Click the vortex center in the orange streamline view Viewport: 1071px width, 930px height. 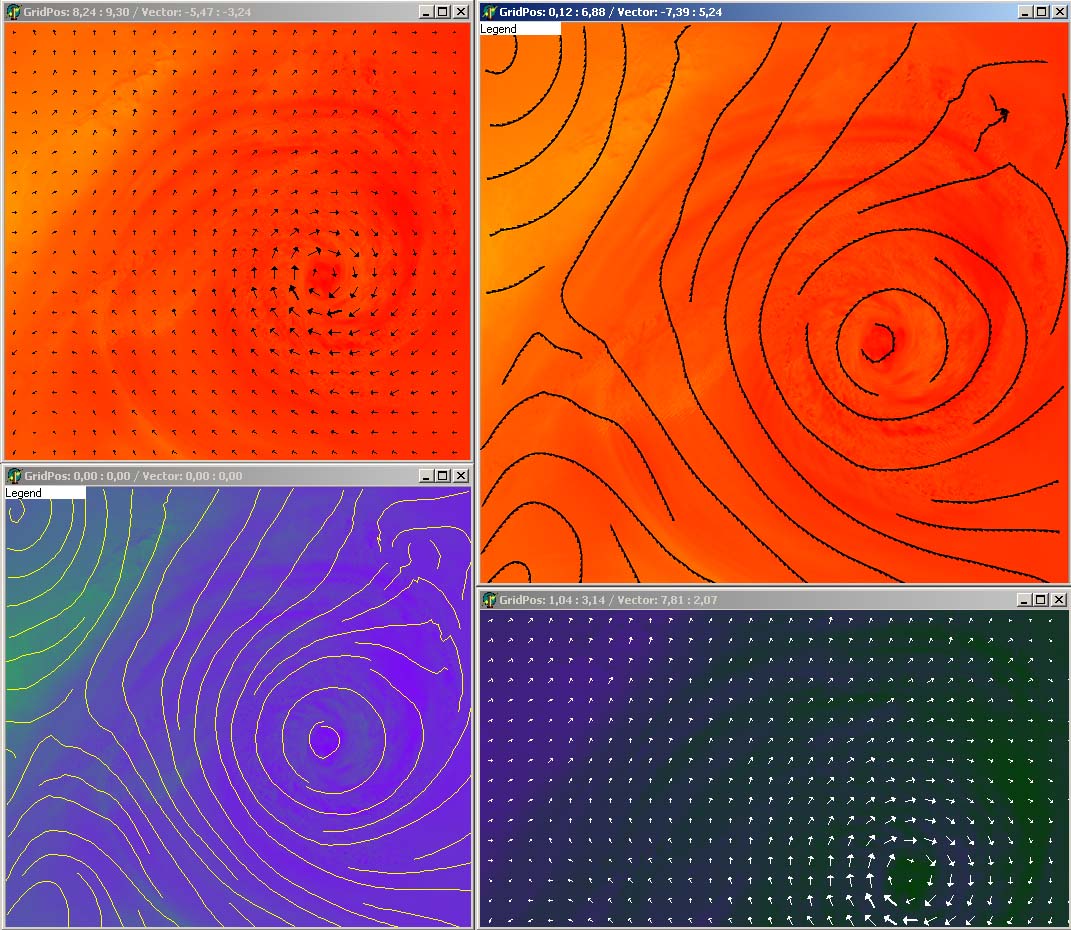[x=879, y=340]
